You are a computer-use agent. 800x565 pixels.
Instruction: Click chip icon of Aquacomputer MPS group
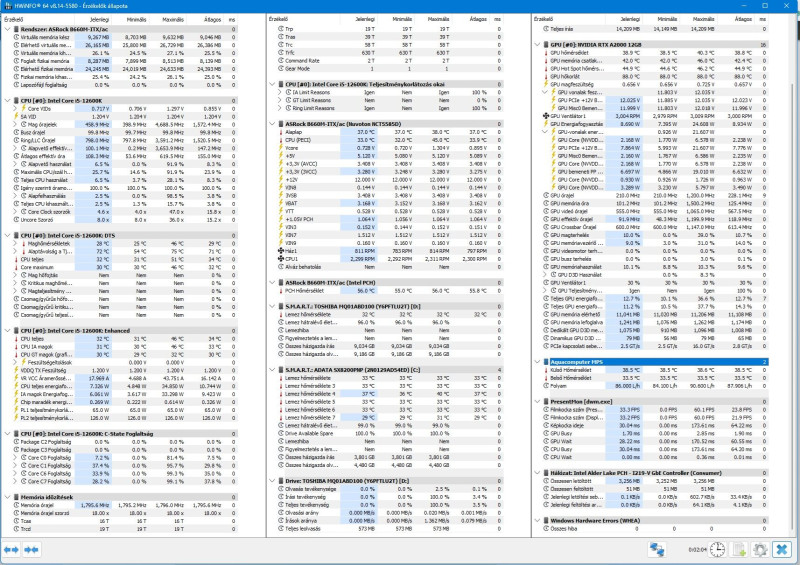[x=546, y=362]
